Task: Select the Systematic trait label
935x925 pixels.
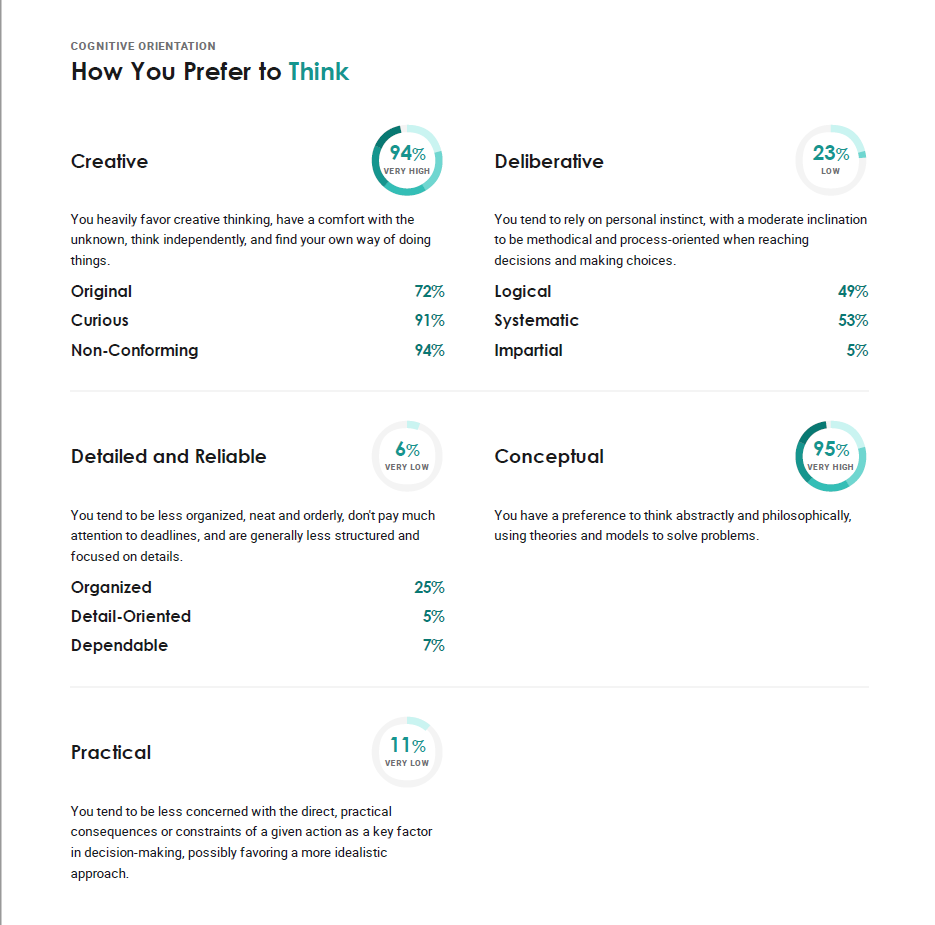Action: 536,321
